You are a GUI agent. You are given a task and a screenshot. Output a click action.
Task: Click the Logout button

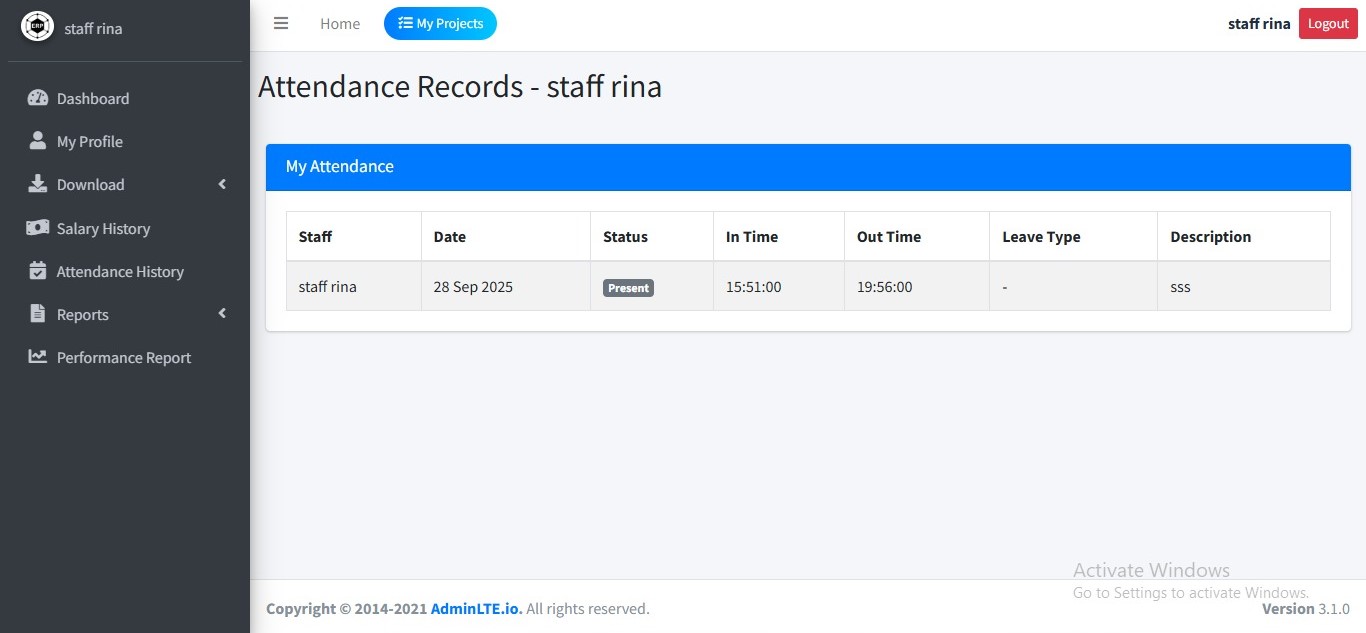tap(1327, 22)
